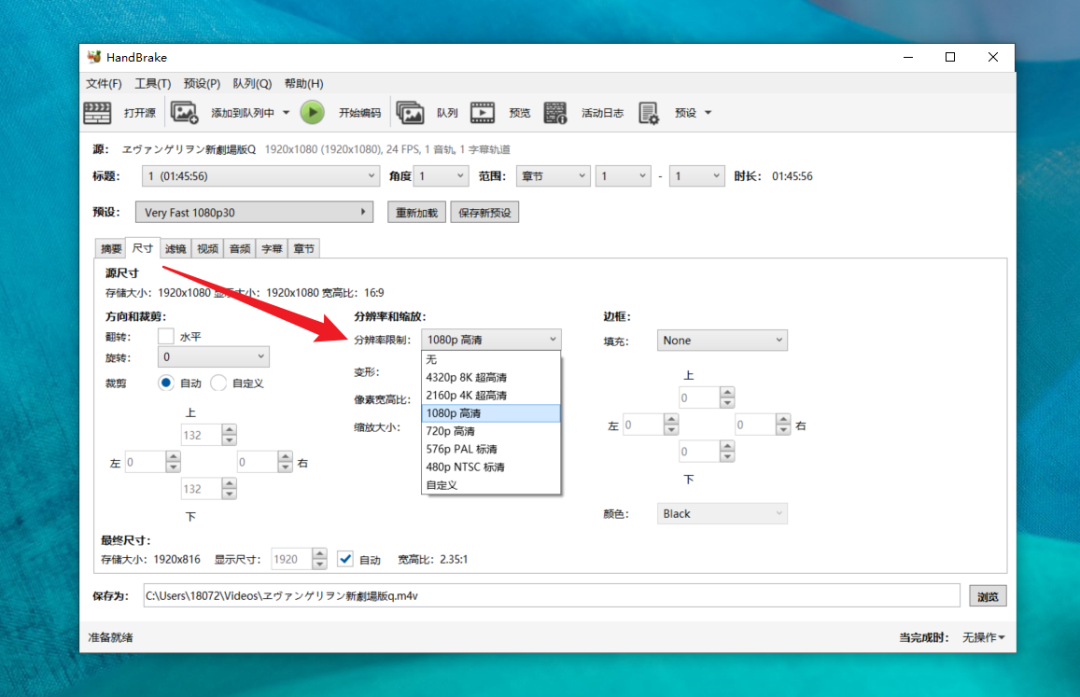Click the Preview filmstrip icon

coord(483,113)
